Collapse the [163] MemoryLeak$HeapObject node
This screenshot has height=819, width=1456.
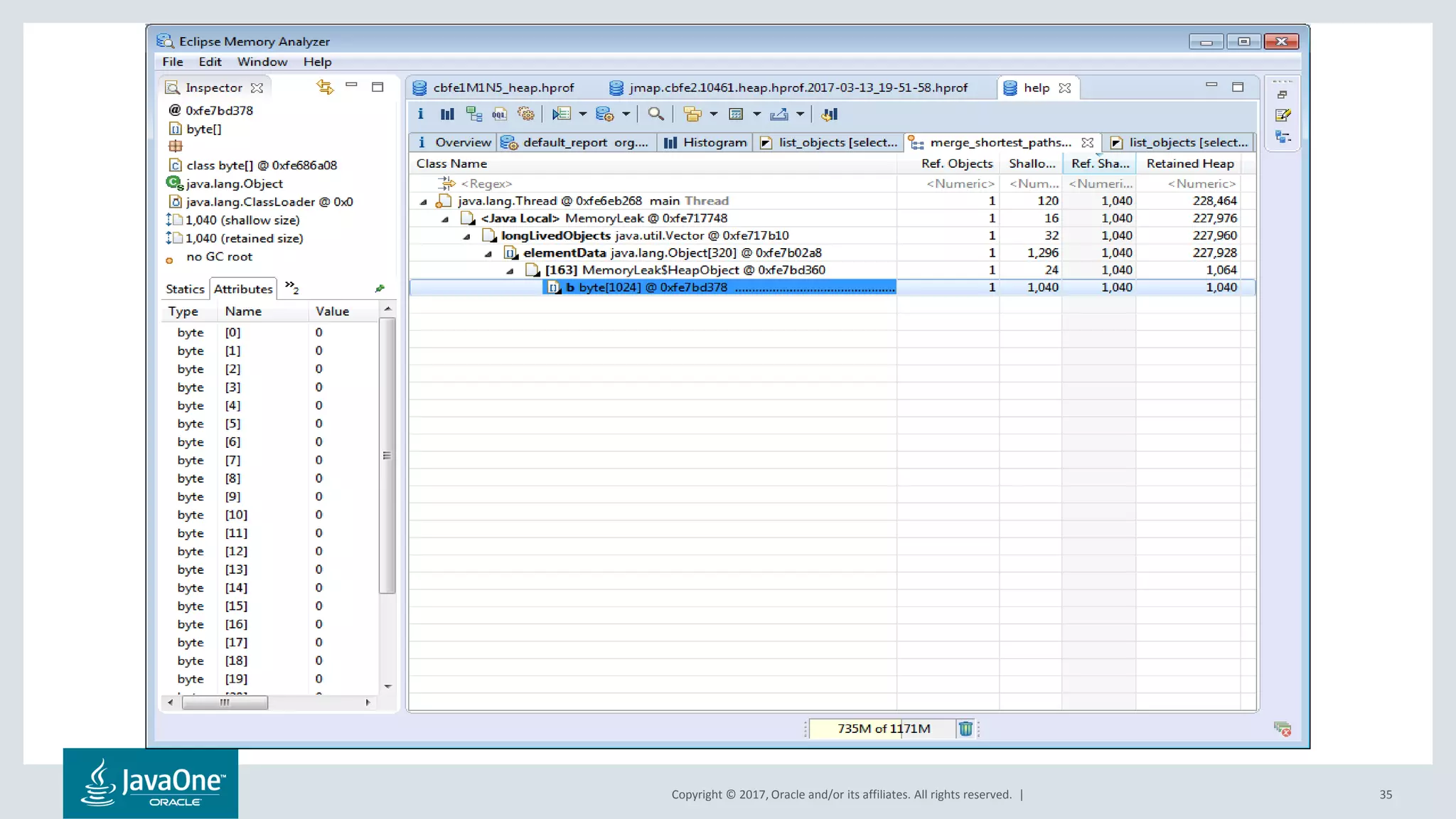(510, 271)
